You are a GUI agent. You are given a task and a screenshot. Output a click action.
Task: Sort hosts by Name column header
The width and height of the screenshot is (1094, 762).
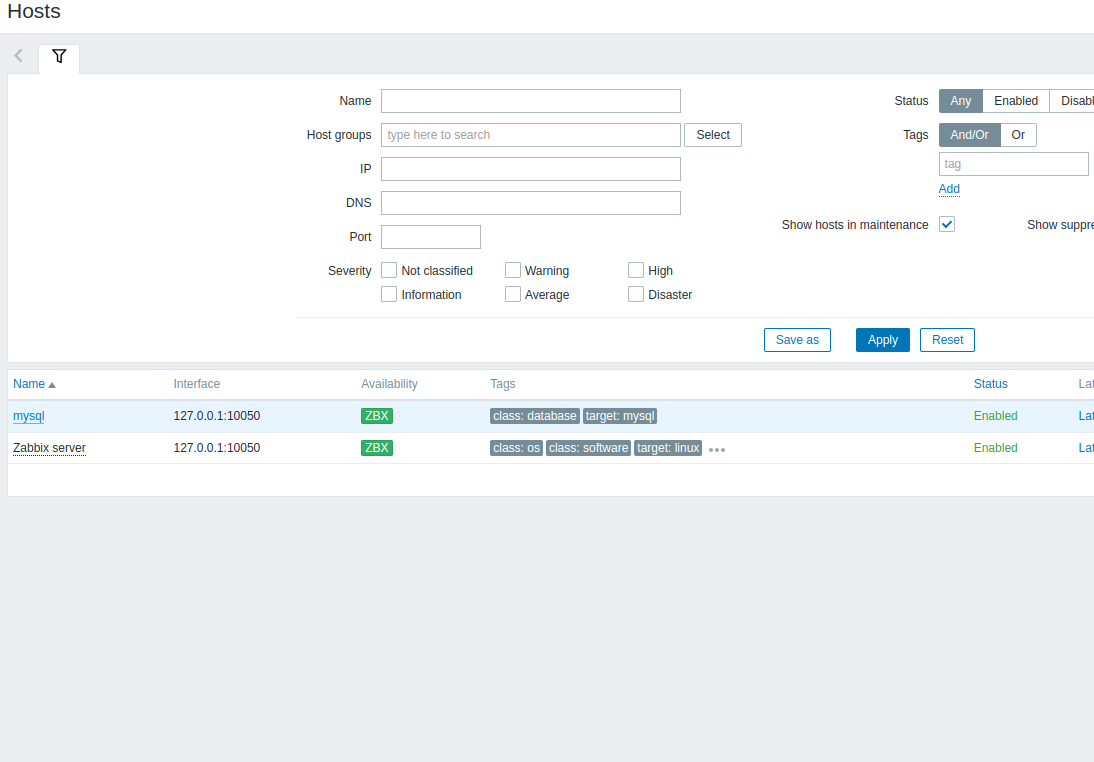point(29,384)
